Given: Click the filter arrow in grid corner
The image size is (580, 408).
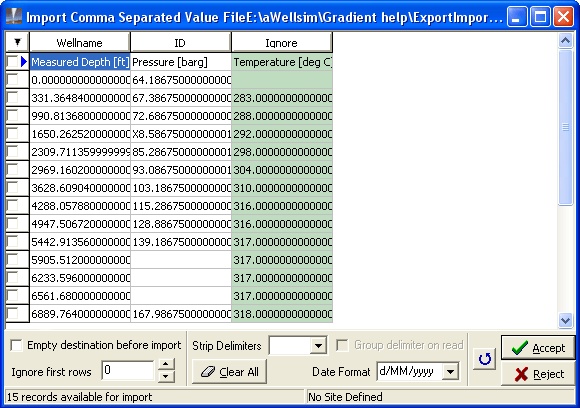Looking at the screenshot, I should point(17,42).
